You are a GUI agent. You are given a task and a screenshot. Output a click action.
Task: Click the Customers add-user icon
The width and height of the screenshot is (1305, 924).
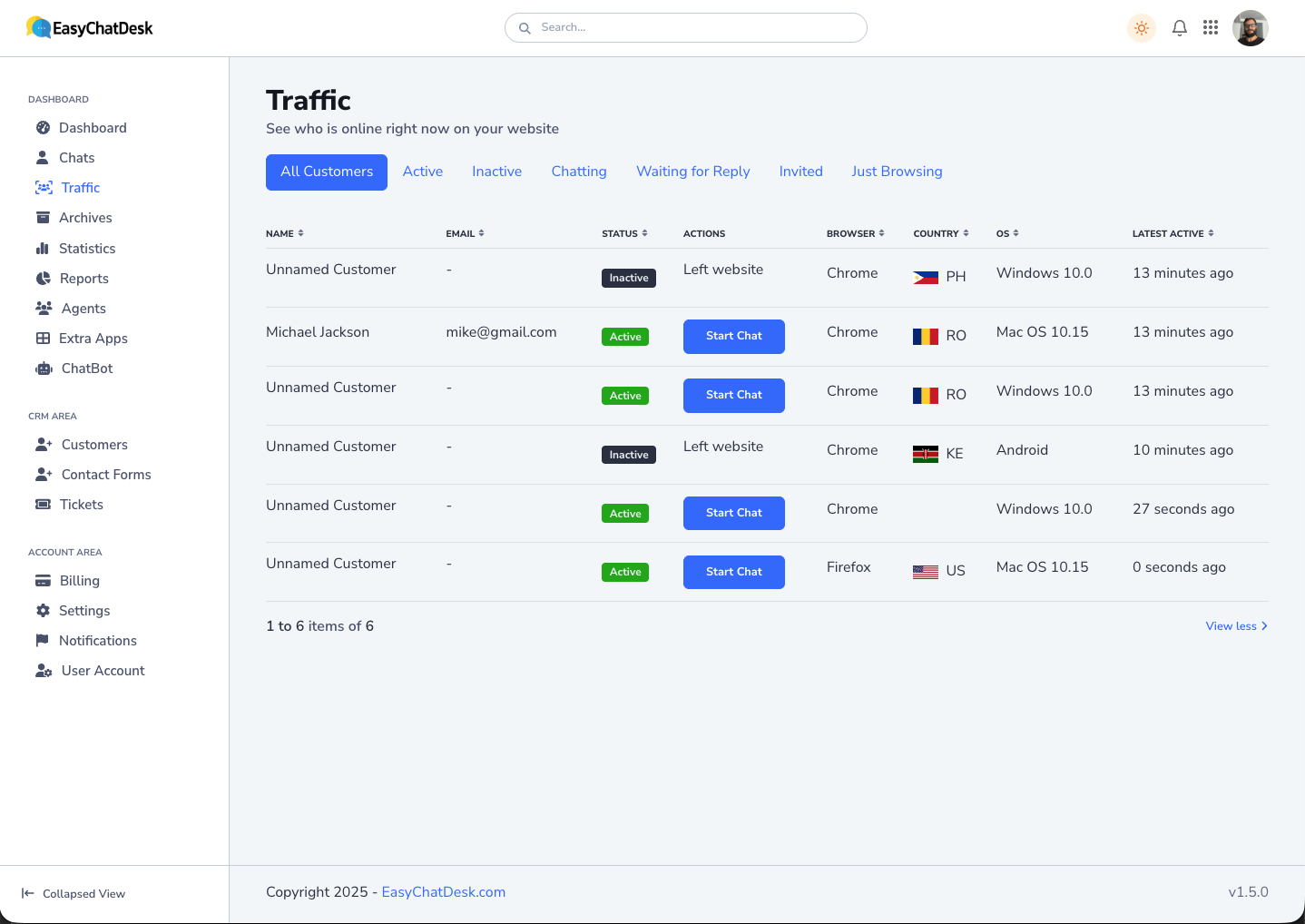[44, 445]
